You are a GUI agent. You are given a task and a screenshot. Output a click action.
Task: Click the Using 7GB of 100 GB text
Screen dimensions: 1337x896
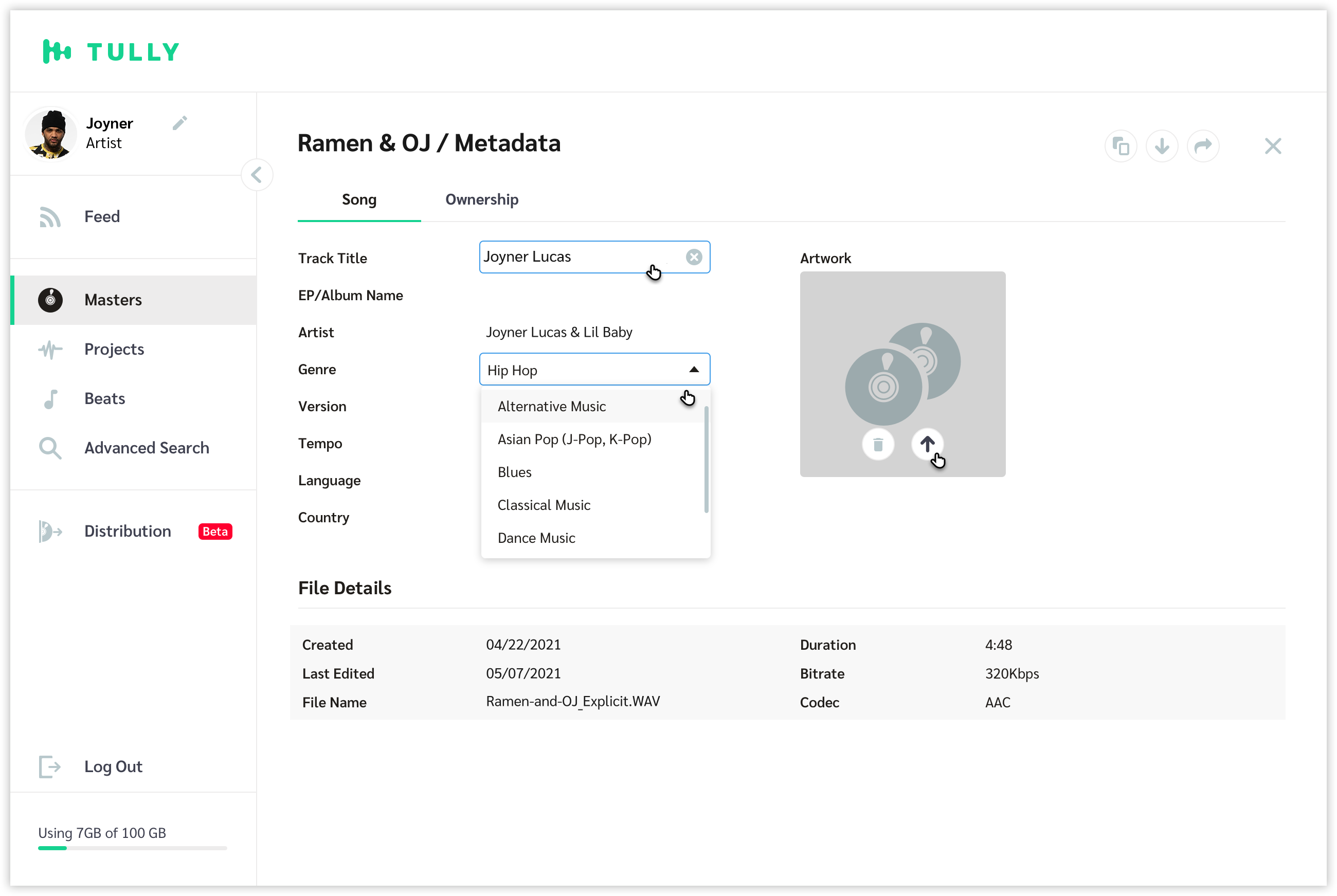point(102,833)
